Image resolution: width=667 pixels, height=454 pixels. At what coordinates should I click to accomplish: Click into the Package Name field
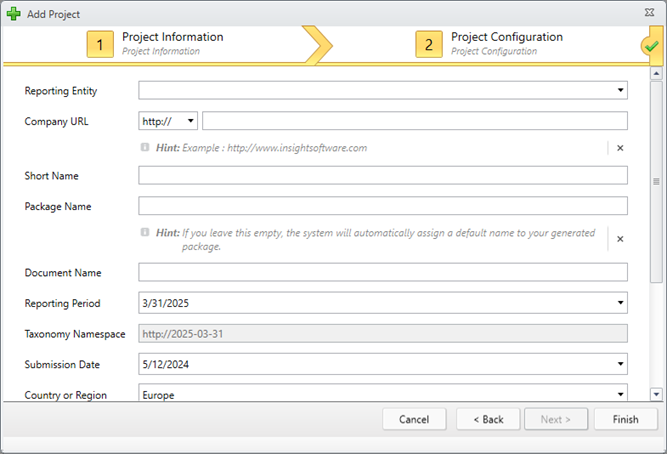tap(383, 206)
